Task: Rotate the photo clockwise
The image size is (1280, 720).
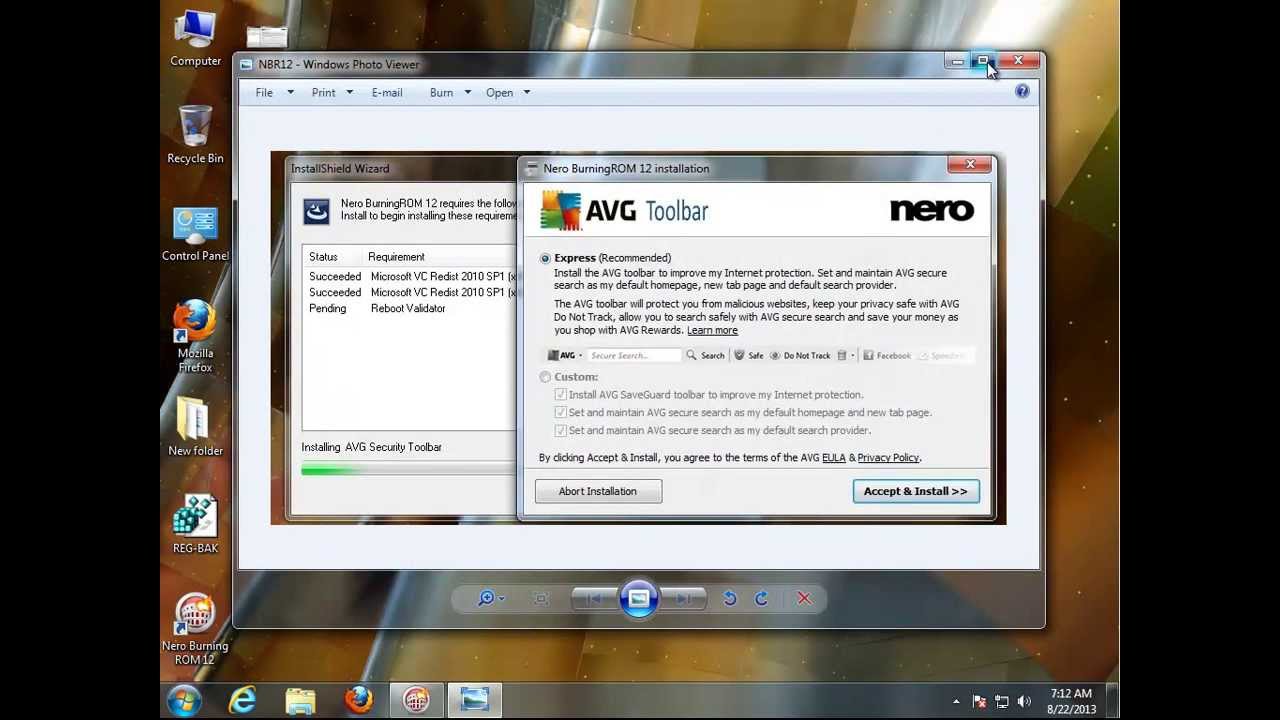Action: coord(761,598)
